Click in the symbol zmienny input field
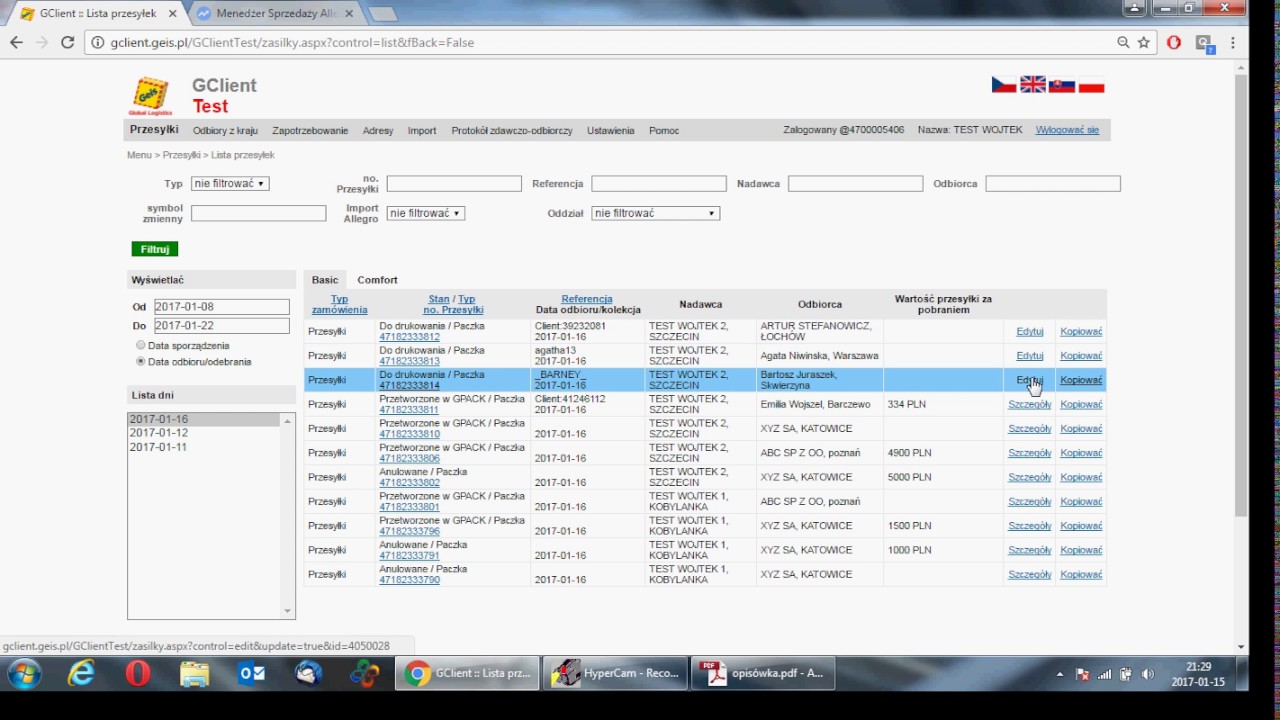 pos(259,213)
